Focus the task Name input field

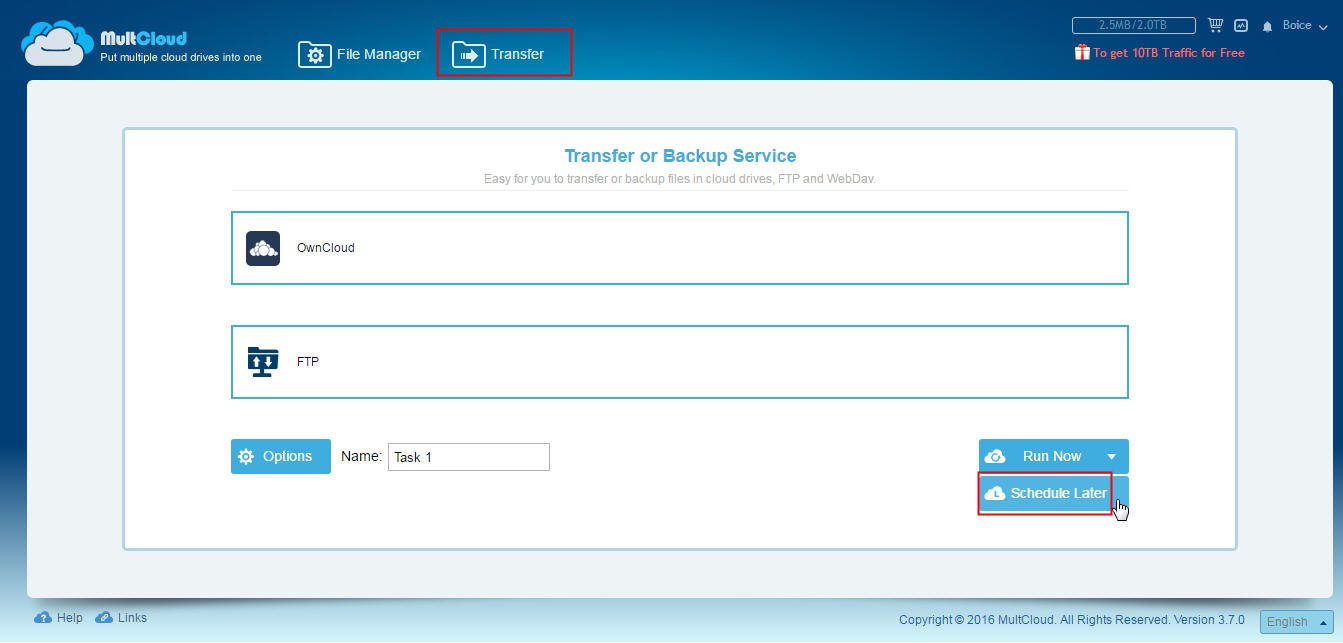click(469, 457)
